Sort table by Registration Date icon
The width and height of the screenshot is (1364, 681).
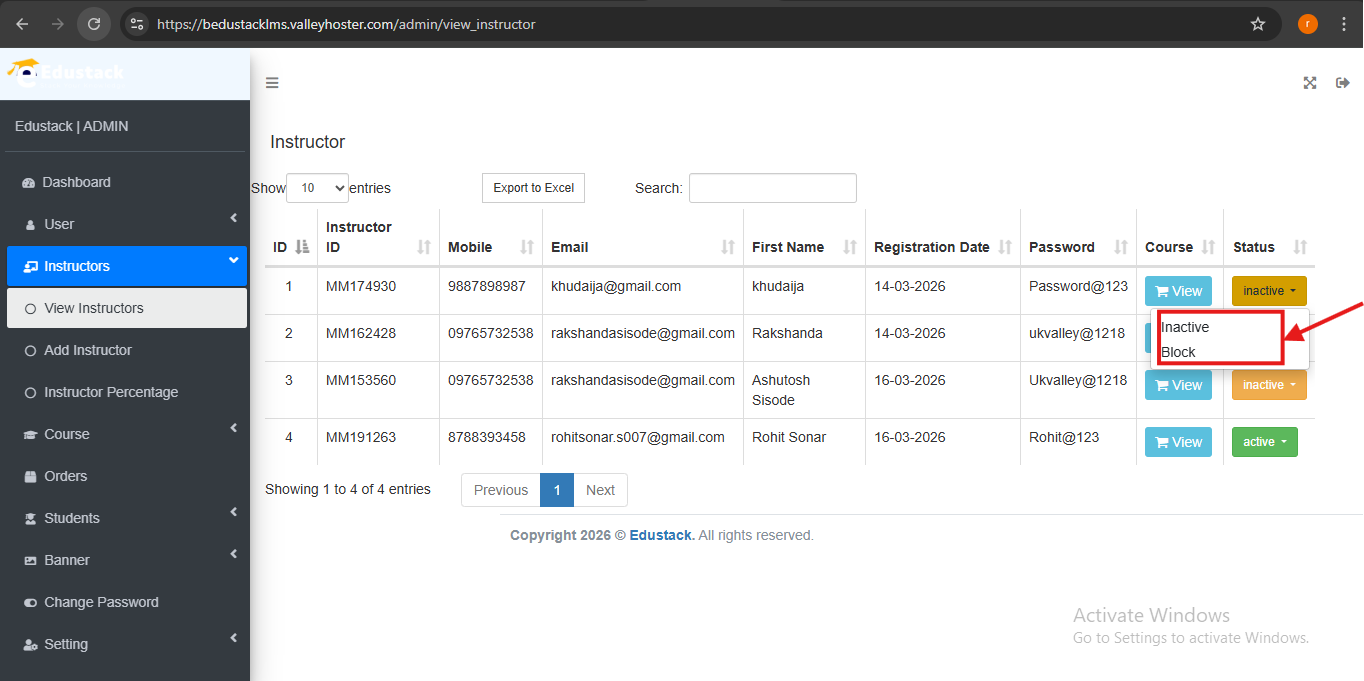1005,247
